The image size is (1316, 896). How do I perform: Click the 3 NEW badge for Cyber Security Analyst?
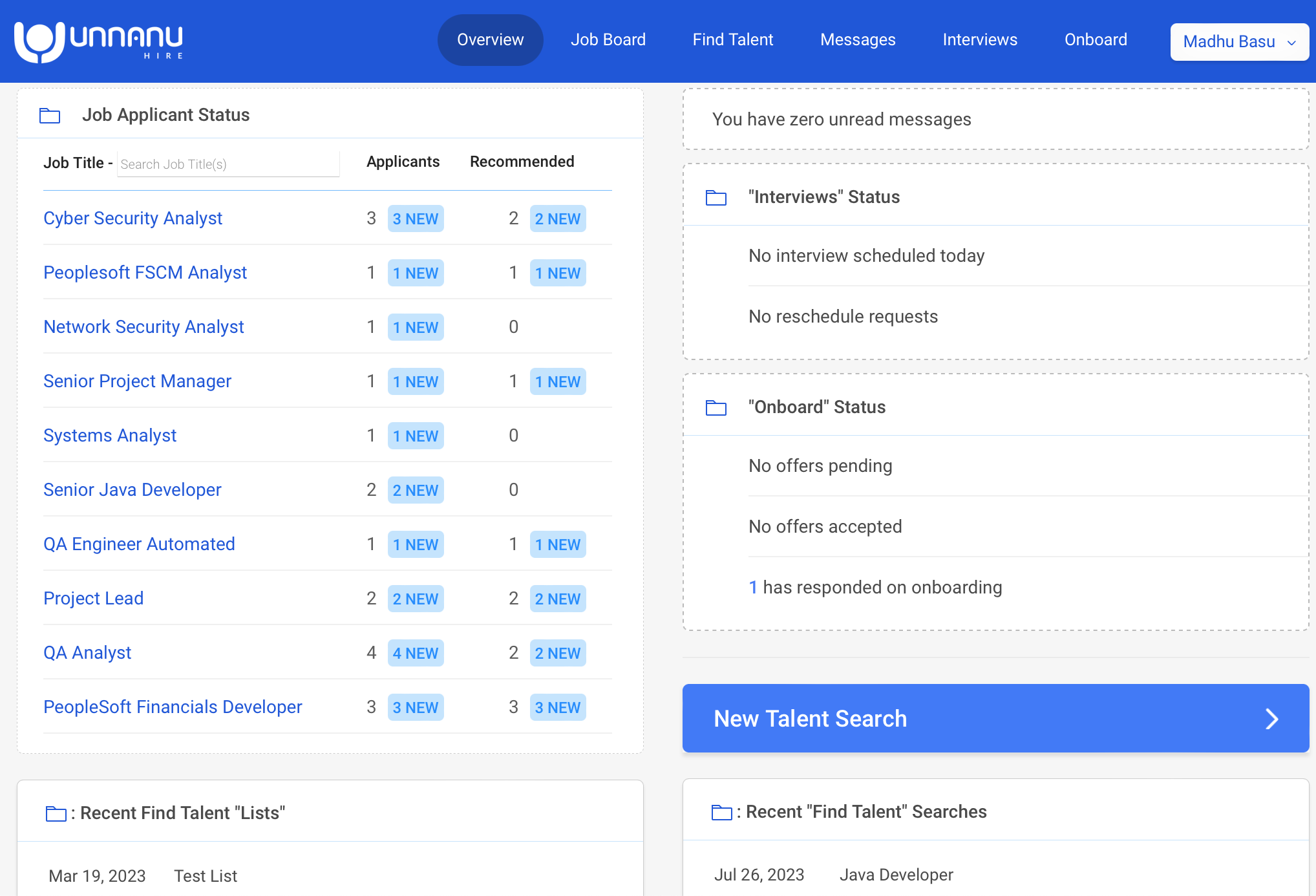coord(416,219)
